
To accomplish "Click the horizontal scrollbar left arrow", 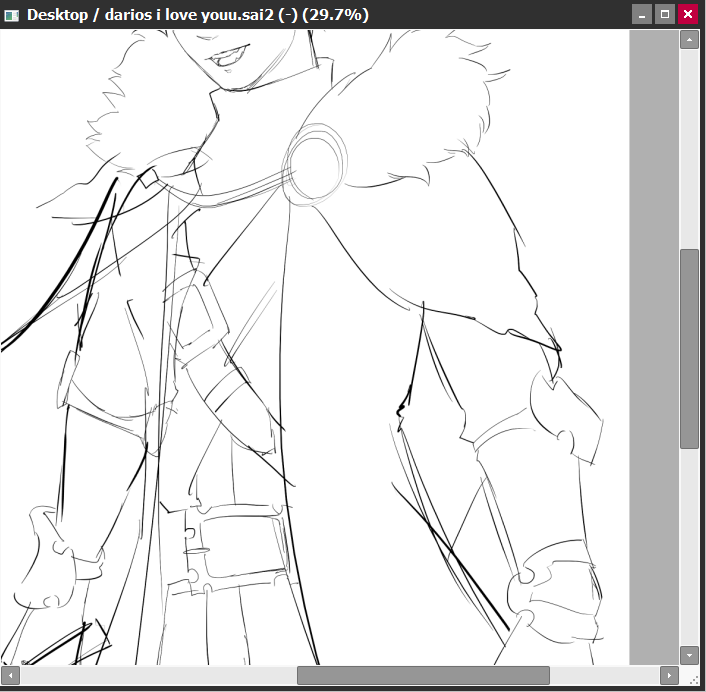I will (10, 675).
